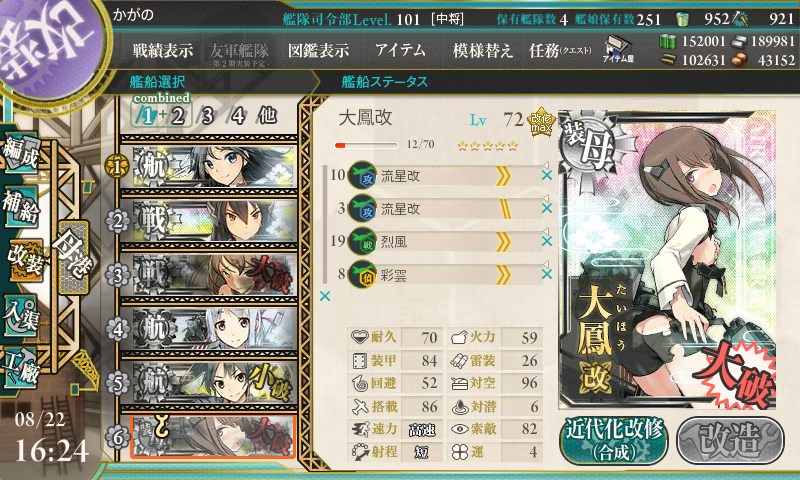Clear all equipment with the lower-left X
This screenshot has height=480, width=800.
tap(324, 296)
